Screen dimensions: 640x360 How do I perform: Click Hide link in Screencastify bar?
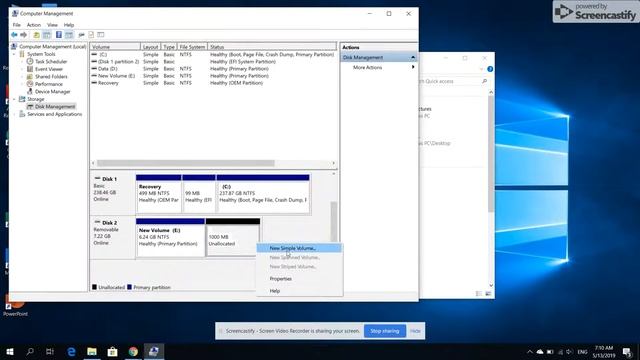point(415,331)
